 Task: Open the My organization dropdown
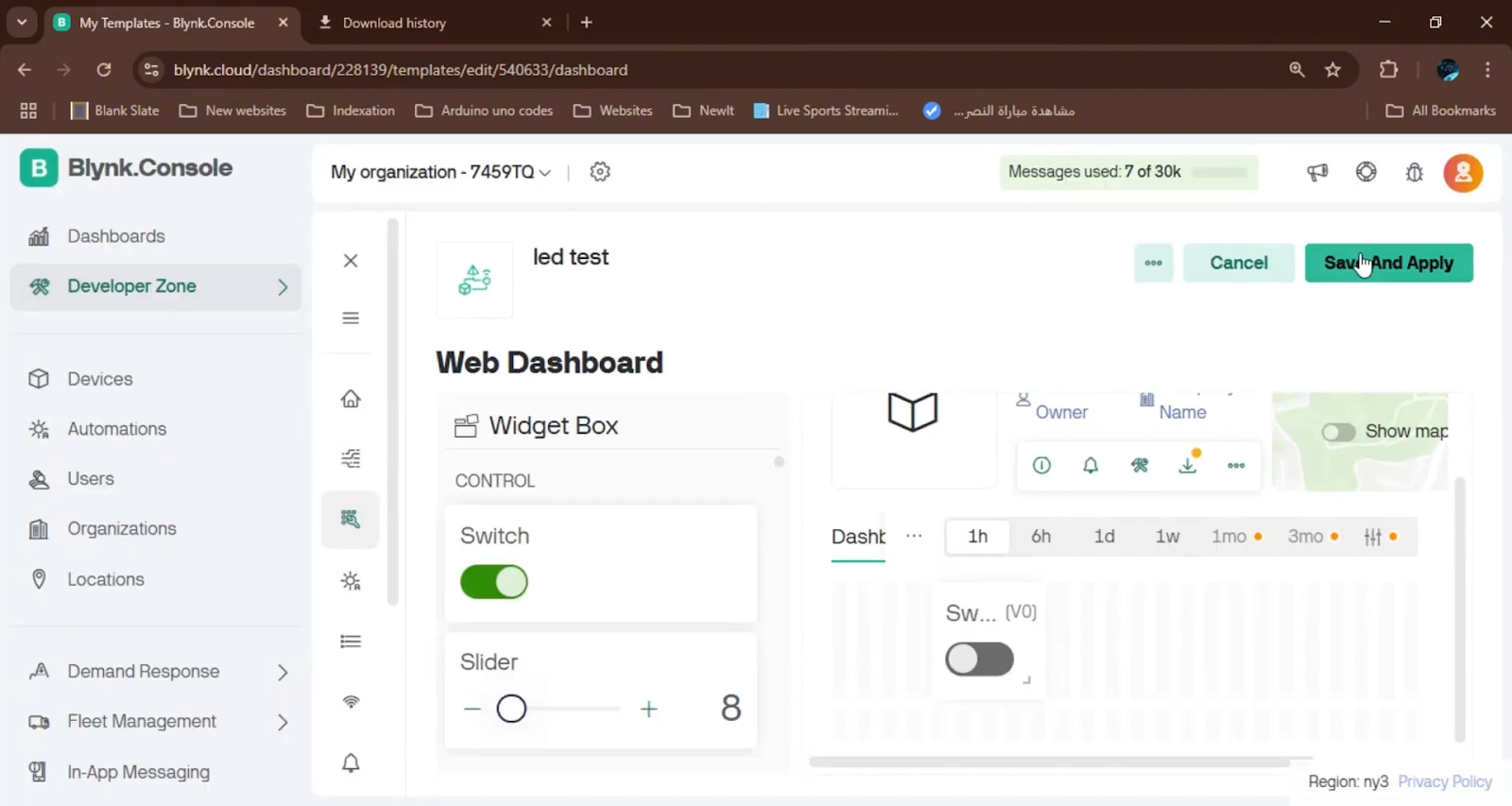pyautogui.click(x=440, y=172)
